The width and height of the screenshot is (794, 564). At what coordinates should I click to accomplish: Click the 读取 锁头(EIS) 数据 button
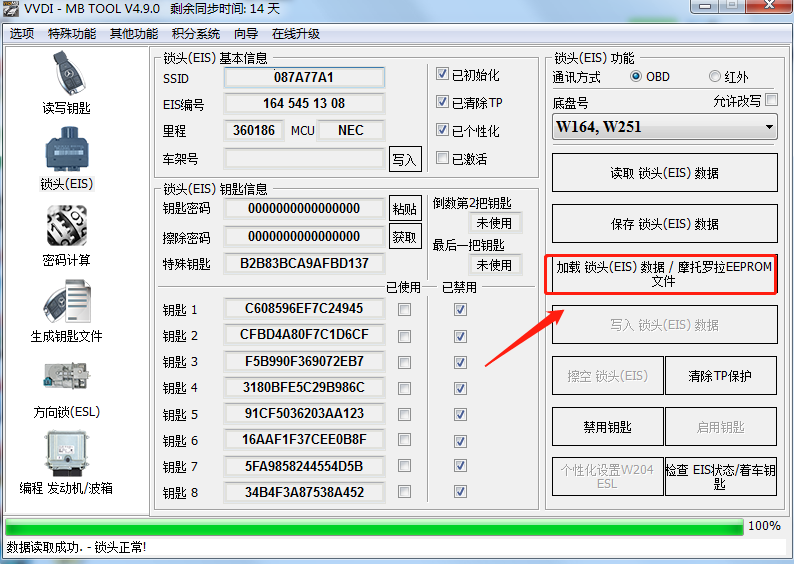665,173
